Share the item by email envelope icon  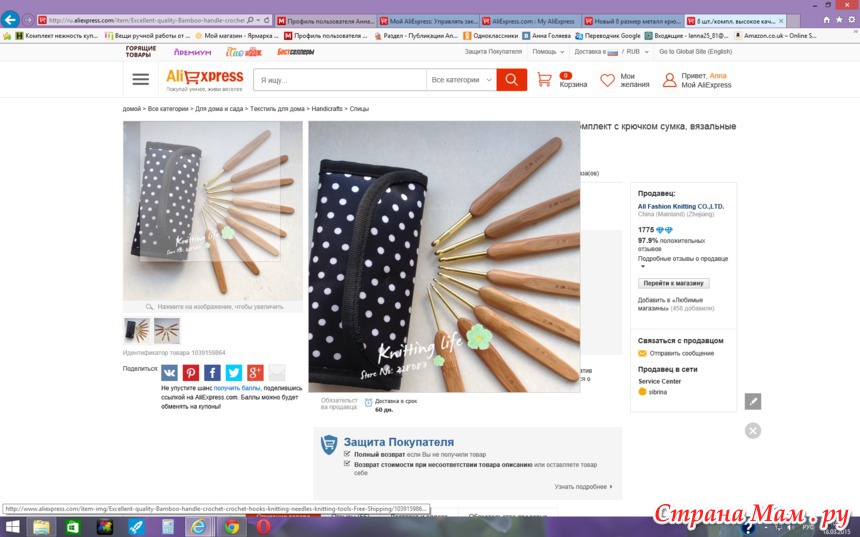277,372
